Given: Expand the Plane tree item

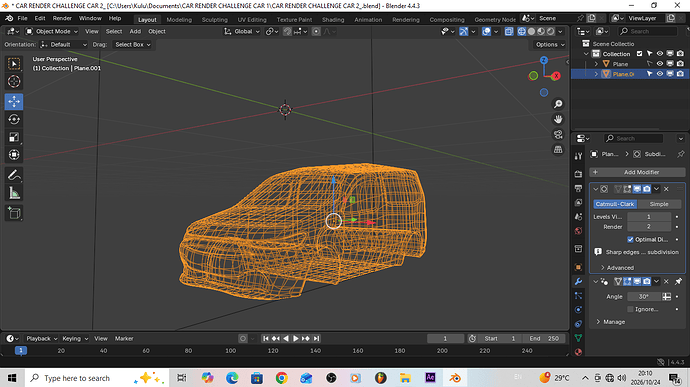Looking at the screenshot, I should pos(596,64).
